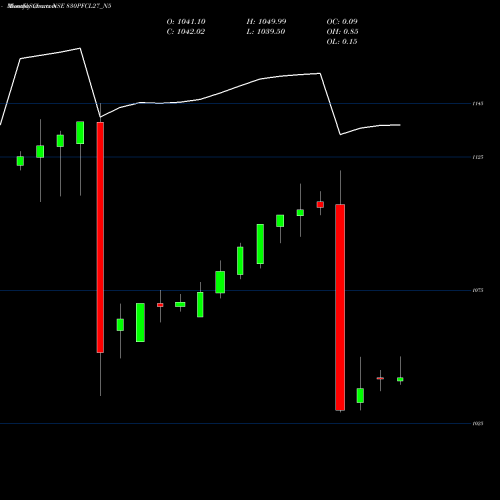Click the chart title ending in 830PFCL27_N5
Viewport: 500px width, 500px height.
(x=59, y=6)
